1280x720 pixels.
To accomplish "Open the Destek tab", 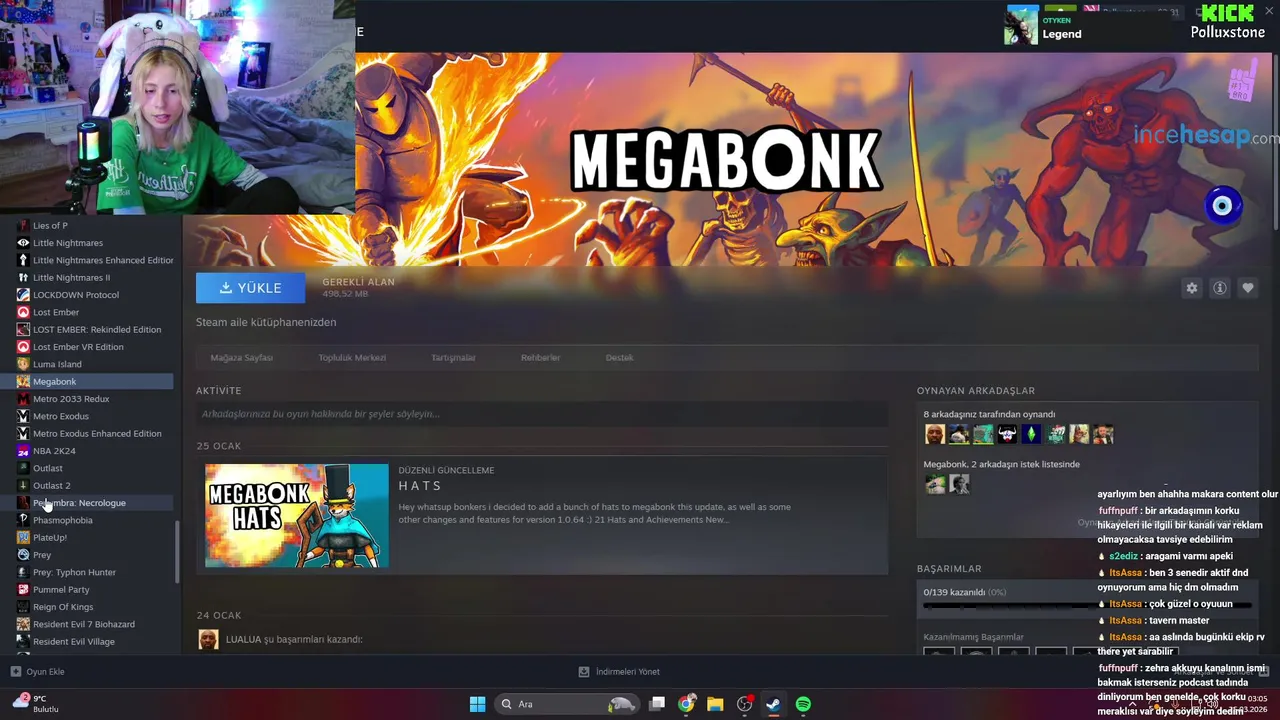I will 619,357.
